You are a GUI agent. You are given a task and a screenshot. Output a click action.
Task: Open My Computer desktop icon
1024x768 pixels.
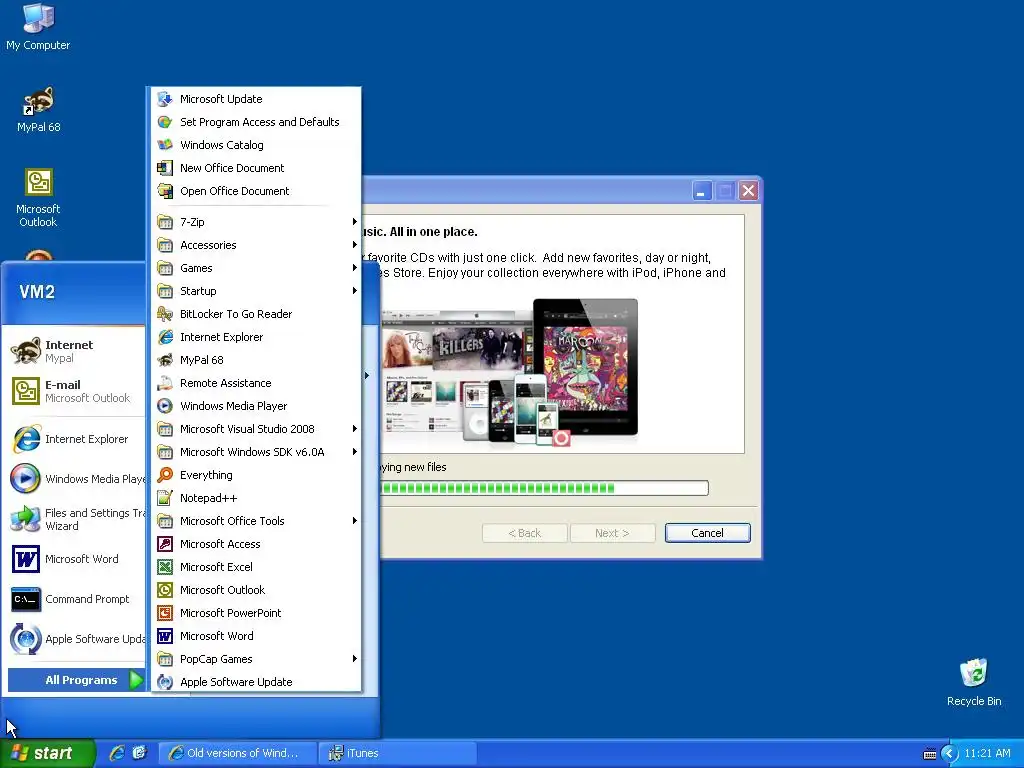pyautogui.click(x=38, y=27)
